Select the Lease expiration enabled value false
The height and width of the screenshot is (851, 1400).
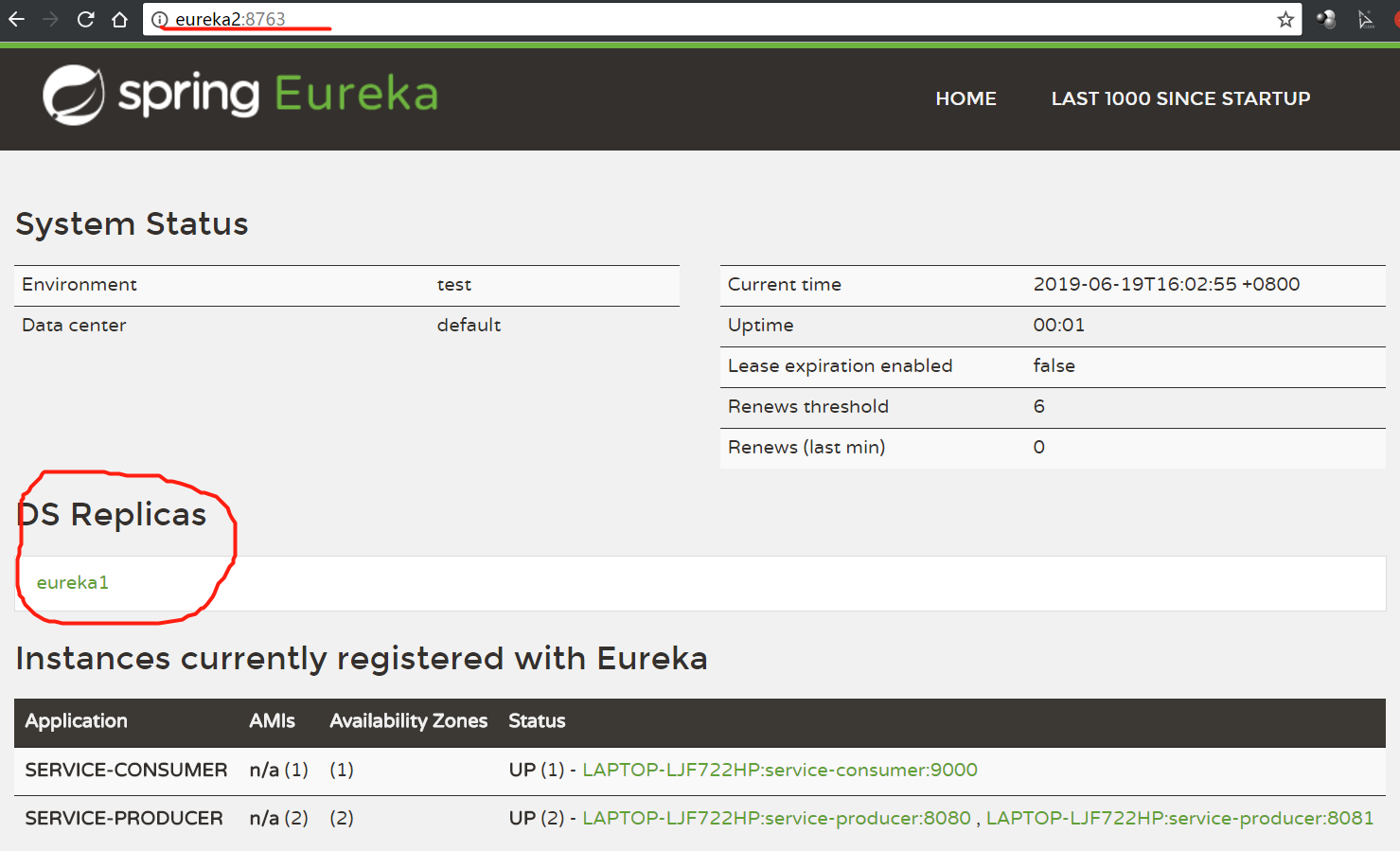click(1054, 365)
